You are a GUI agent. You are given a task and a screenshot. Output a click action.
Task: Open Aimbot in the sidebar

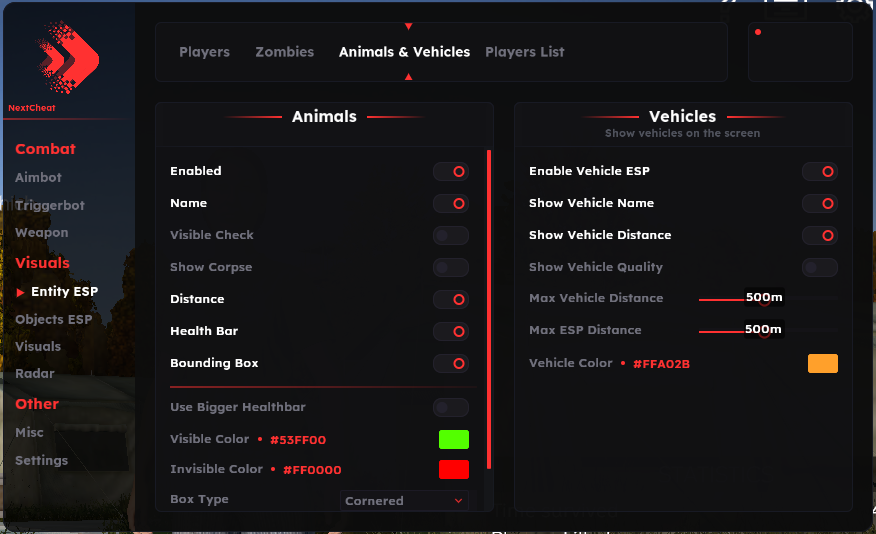[x=38, y=177]
